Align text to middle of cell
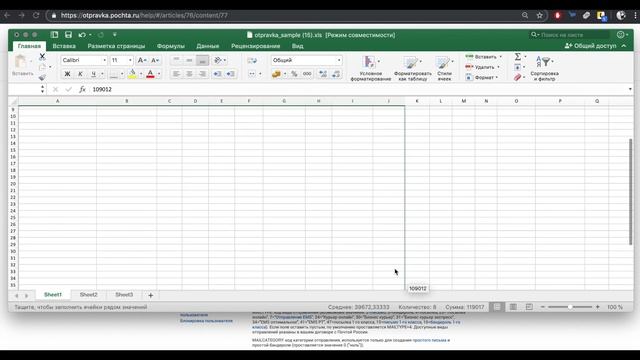This screenshot has width=640, height=360. click(x=189, y=60)
